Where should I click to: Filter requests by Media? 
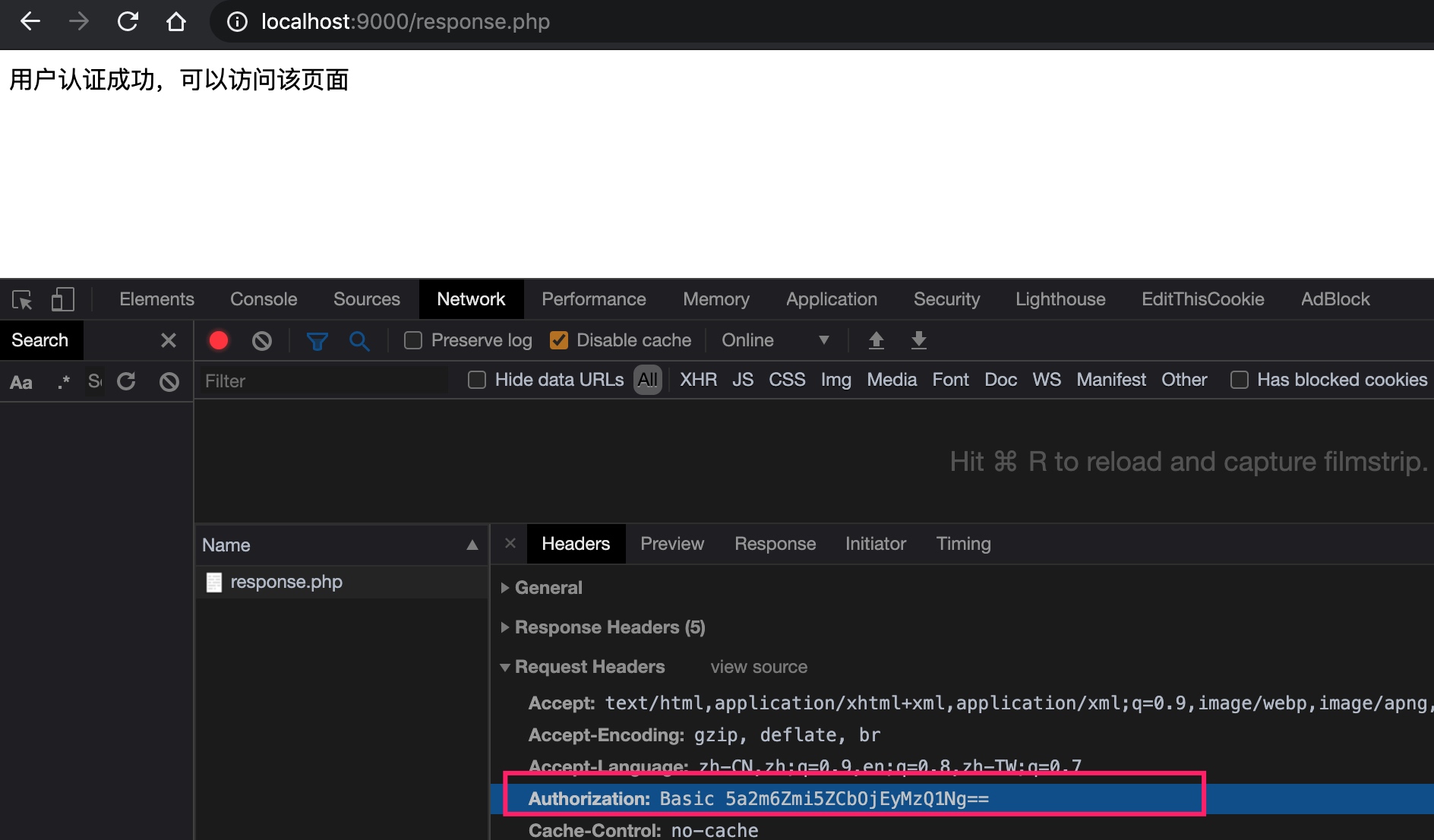tap(892, 380)
